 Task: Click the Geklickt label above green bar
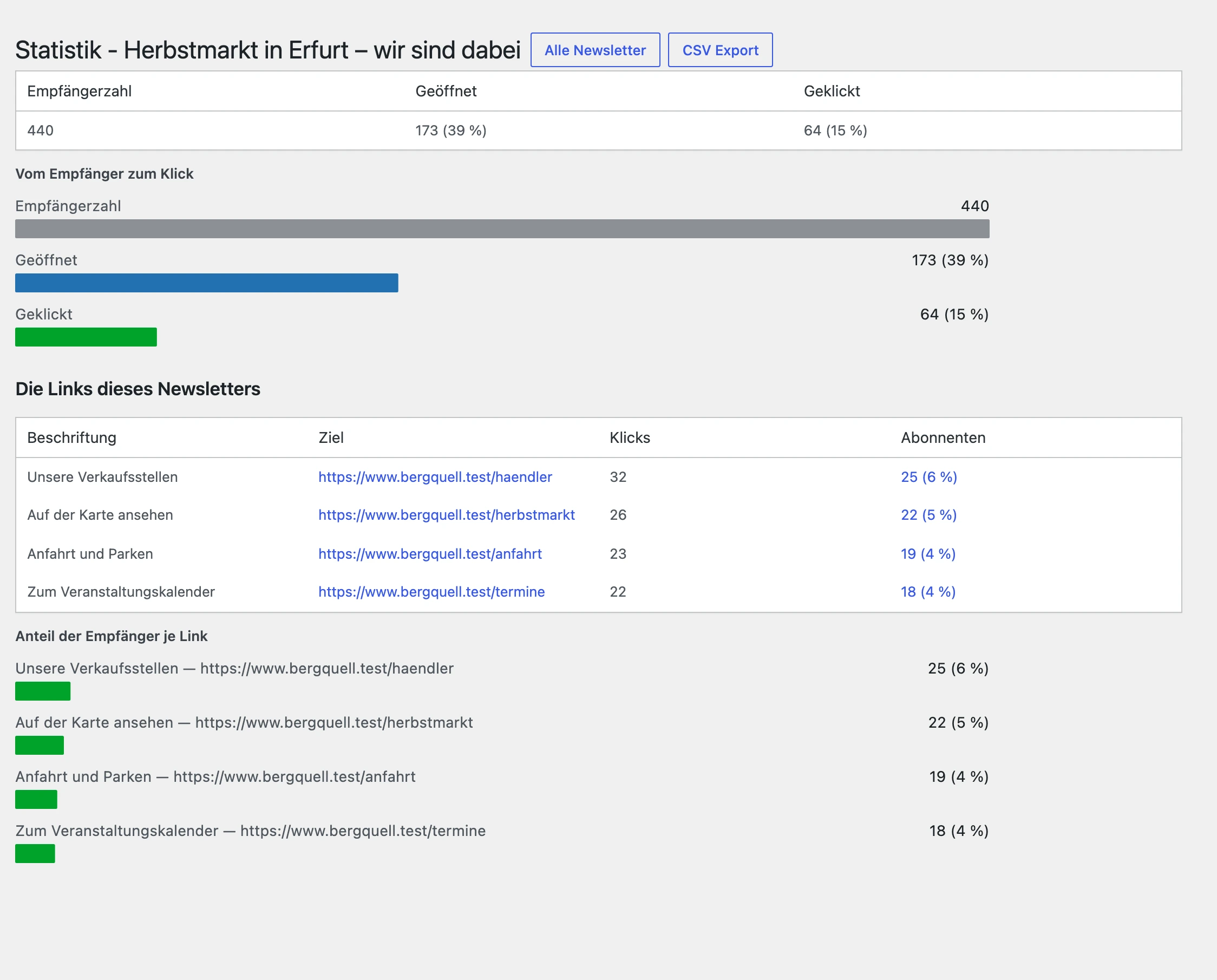(44, 315)
